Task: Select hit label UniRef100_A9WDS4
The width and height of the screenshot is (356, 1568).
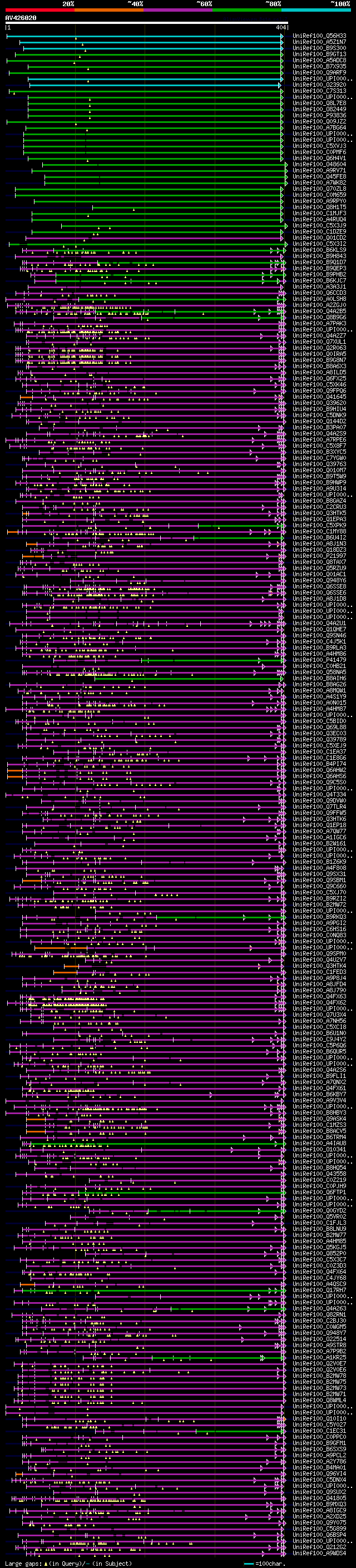Action: pos(319,1553)
